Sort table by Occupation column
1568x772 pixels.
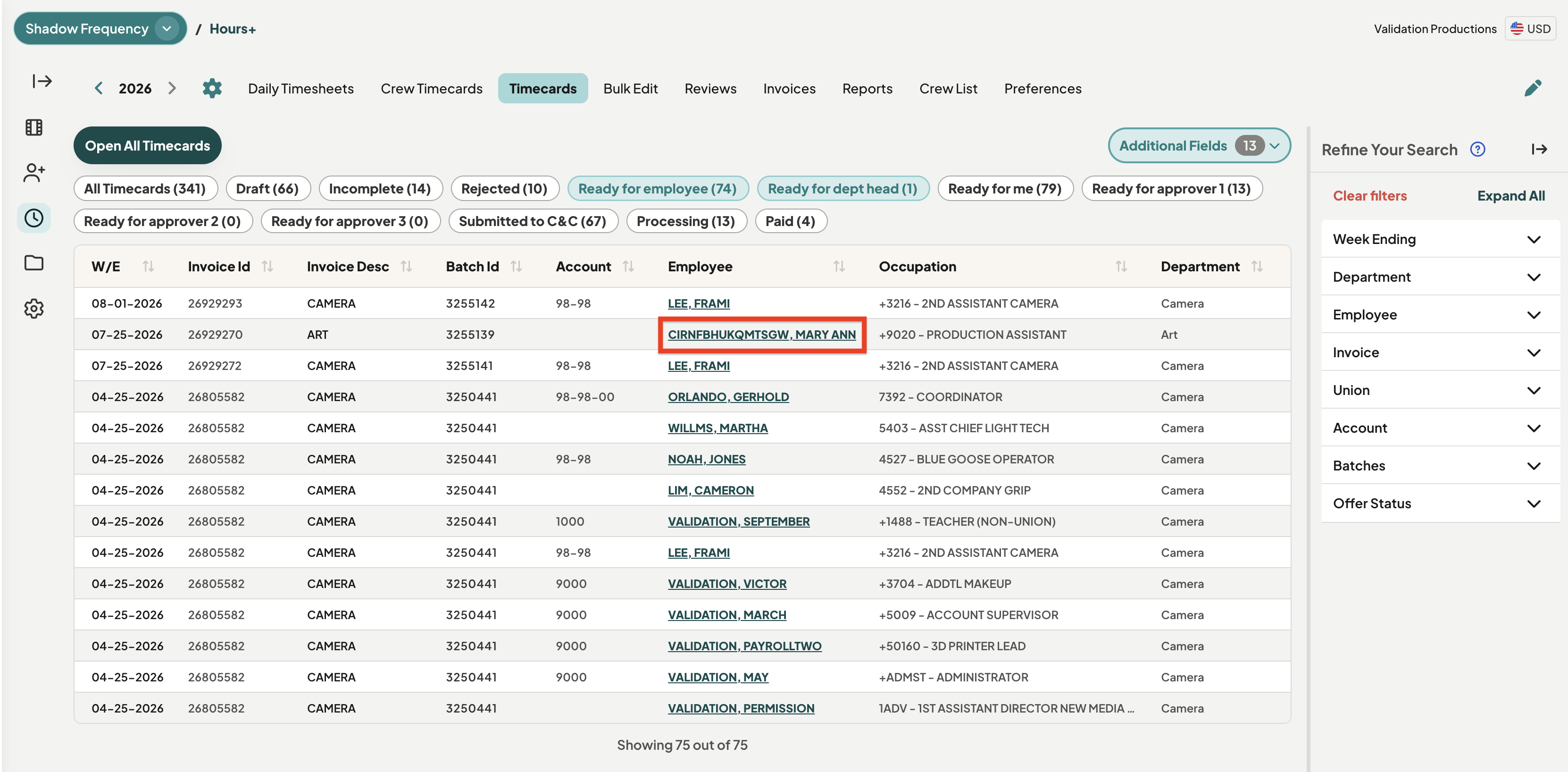(1121, 266)
